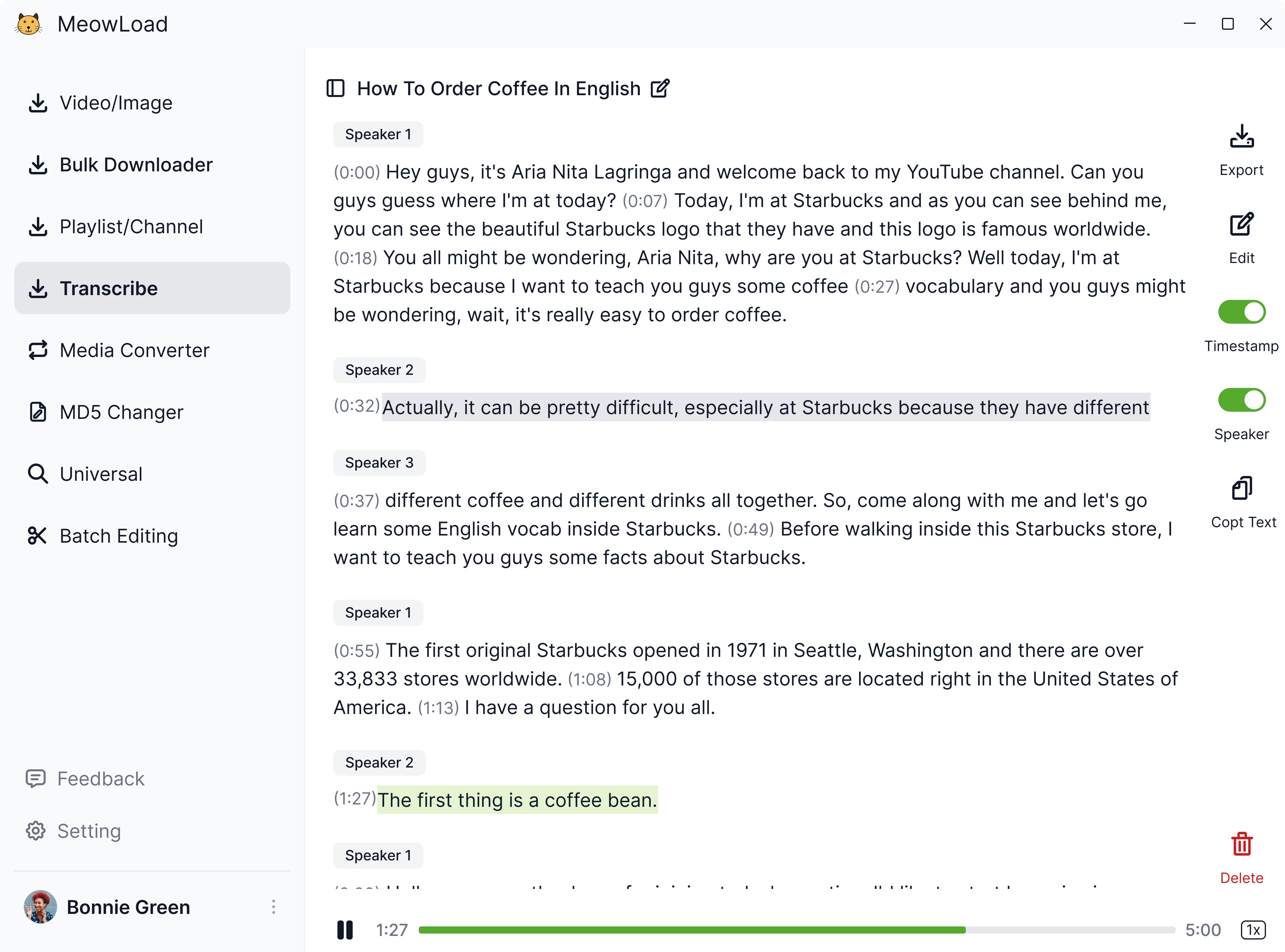
Task: Open the Speaker 3 label selector
Action: [x=379, y=463]
